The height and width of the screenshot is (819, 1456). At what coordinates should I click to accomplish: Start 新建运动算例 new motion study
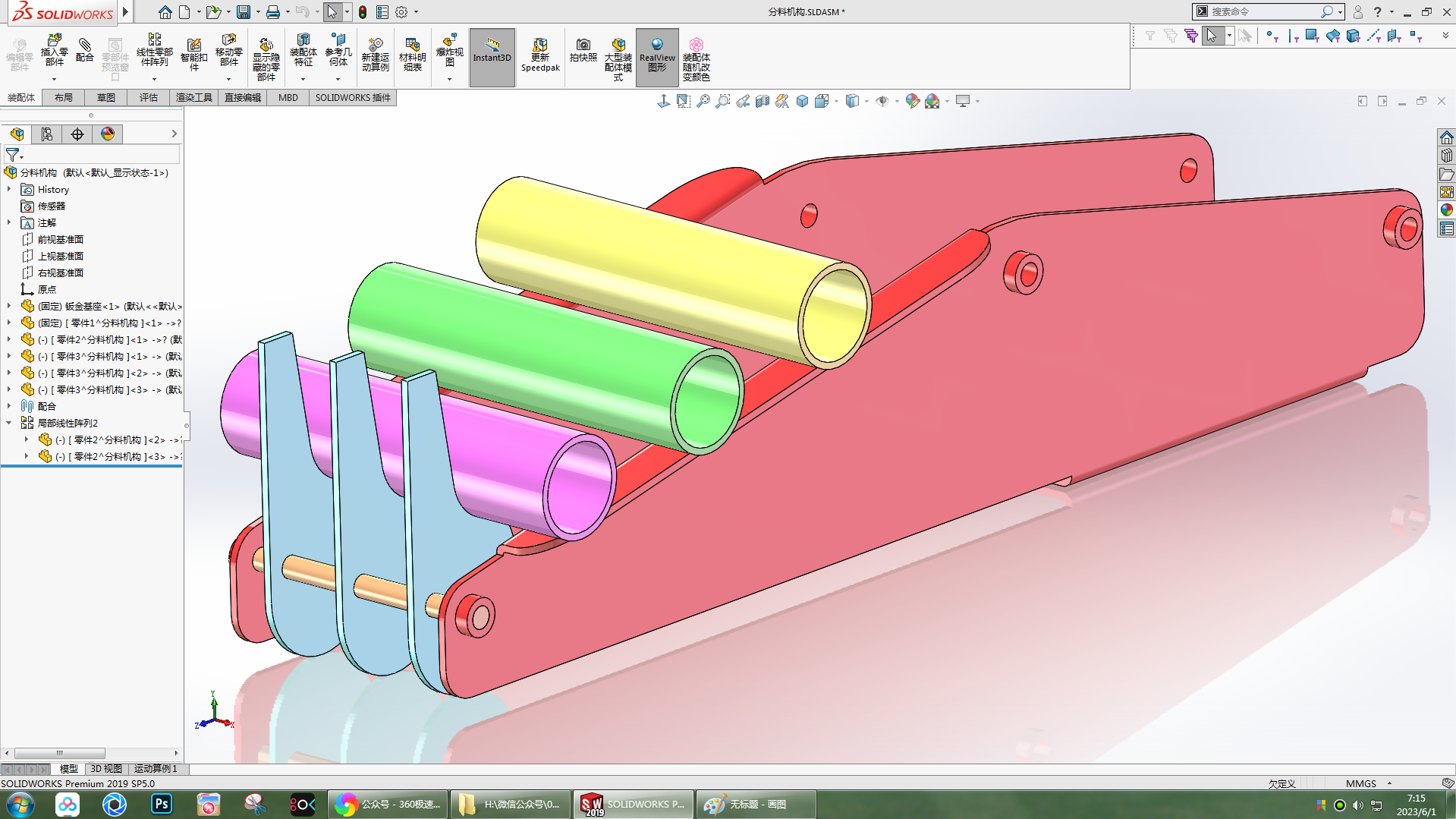click(375, 55)
